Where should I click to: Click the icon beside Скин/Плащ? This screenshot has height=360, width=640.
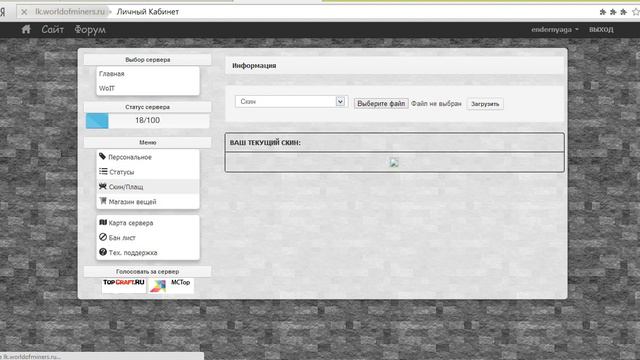click(x=102, y=186)
